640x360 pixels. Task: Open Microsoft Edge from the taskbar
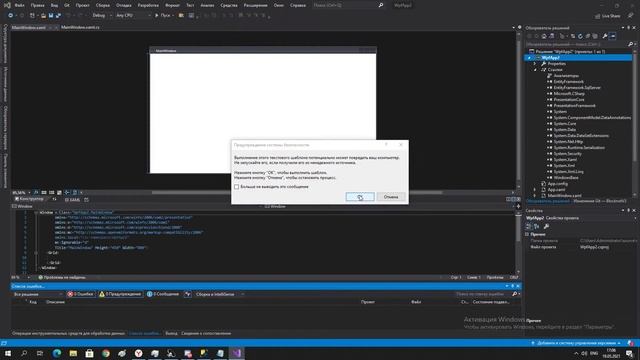57,353
